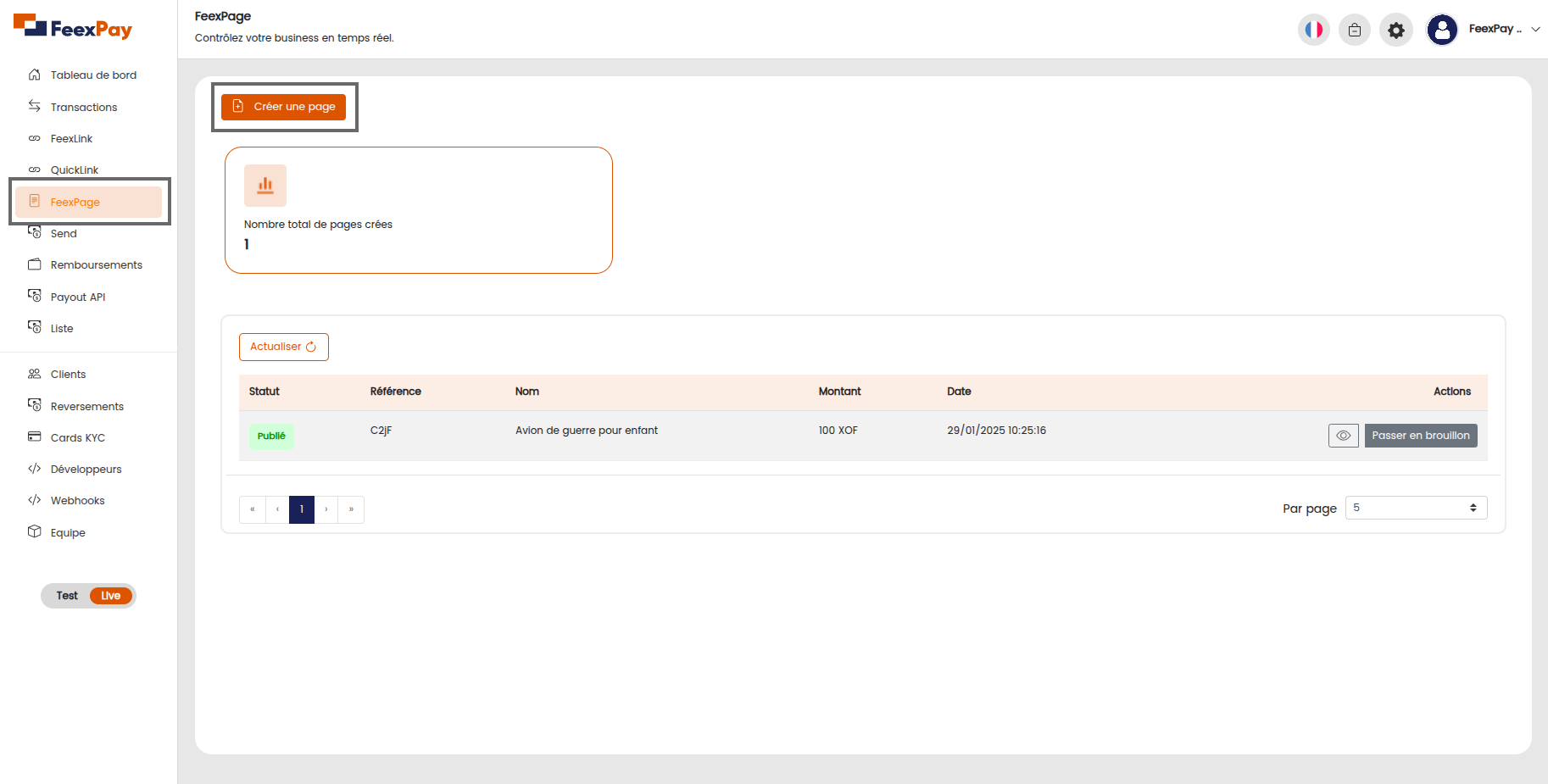1548x784 pixels.
Task: Open the Par page dropdown
Action: point(1416,508)
